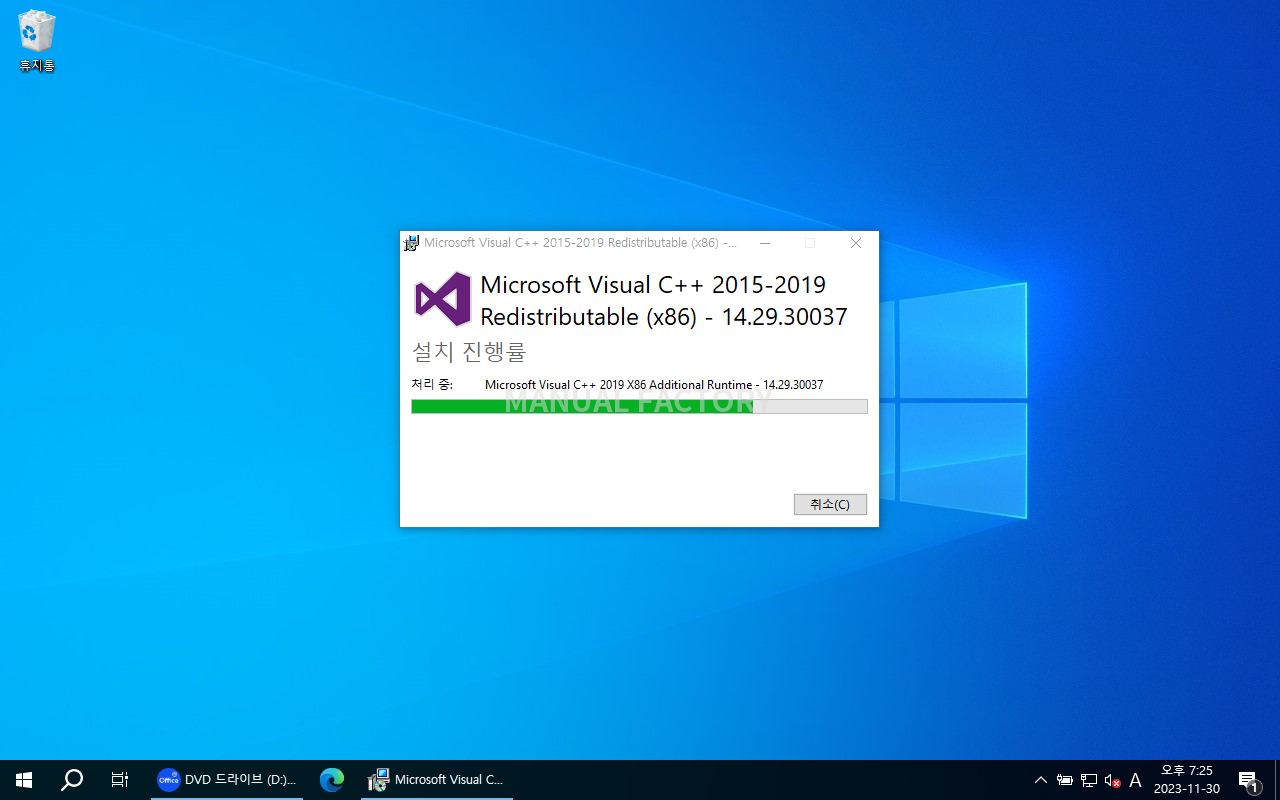This screenshot has height=800, width=1280.
Task: Launch Microsoft Edge from the taskbar
Action: tap(332, 780)
